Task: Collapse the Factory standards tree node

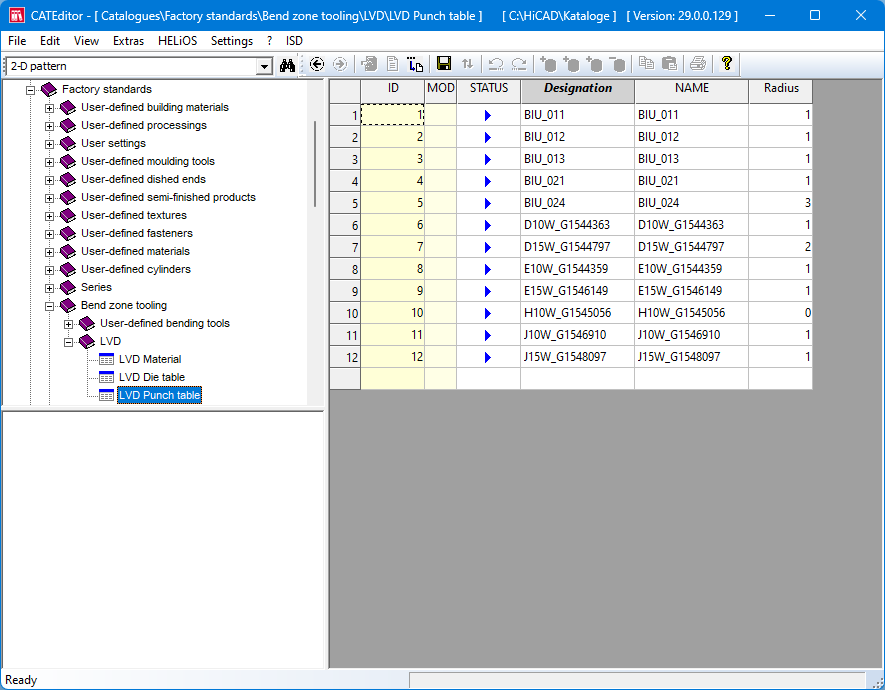Action: (x=30, y=90)
